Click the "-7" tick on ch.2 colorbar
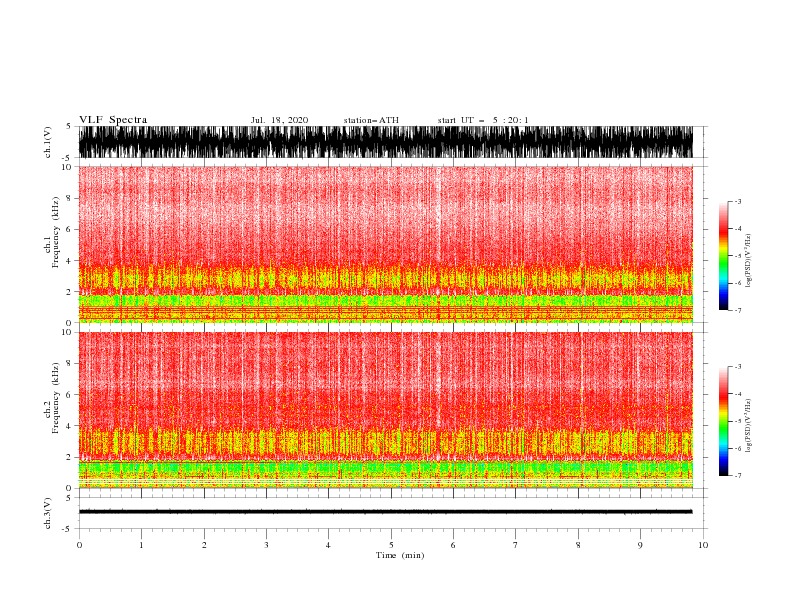The image size is (792, 612). click(x=737, y=476)
